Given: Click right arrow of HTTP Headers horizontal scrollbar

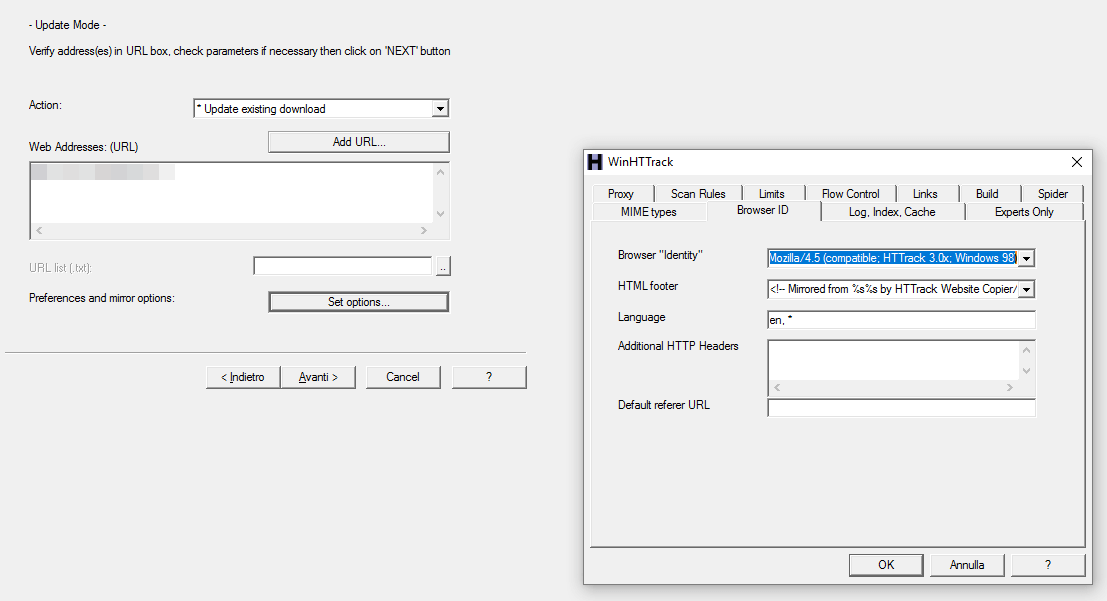Looking at the screenshot, I should tap(1010, 387).
